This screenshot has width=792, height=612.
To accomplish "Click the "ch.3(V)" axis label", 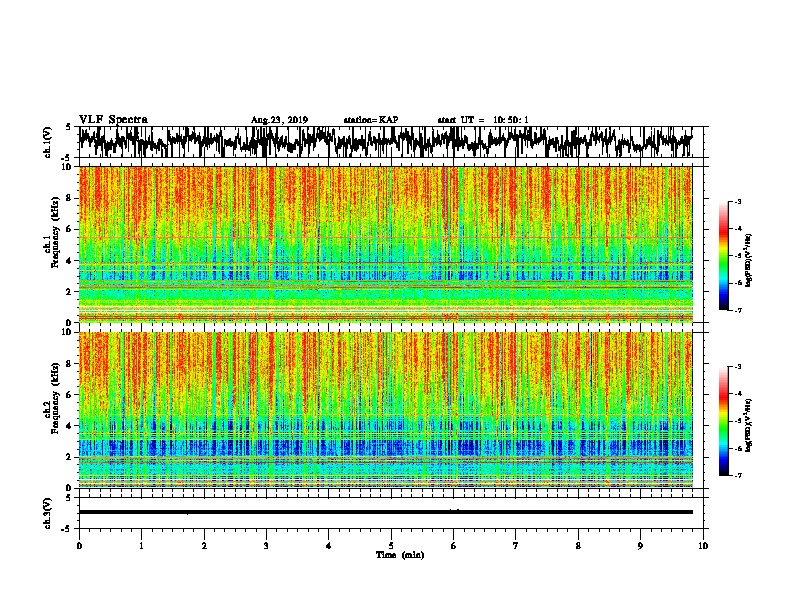I will (48, 513).
